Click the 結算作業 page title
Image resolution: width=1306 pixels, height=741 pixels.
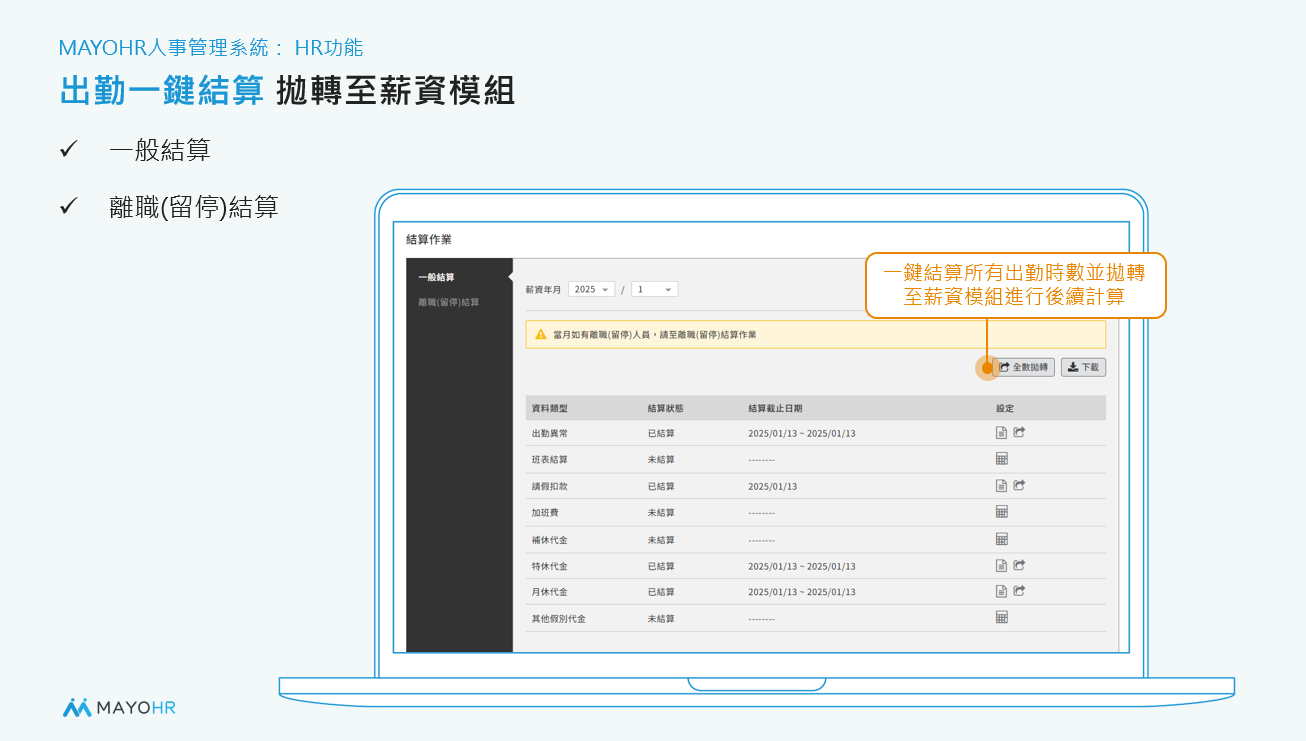[429, 240]
